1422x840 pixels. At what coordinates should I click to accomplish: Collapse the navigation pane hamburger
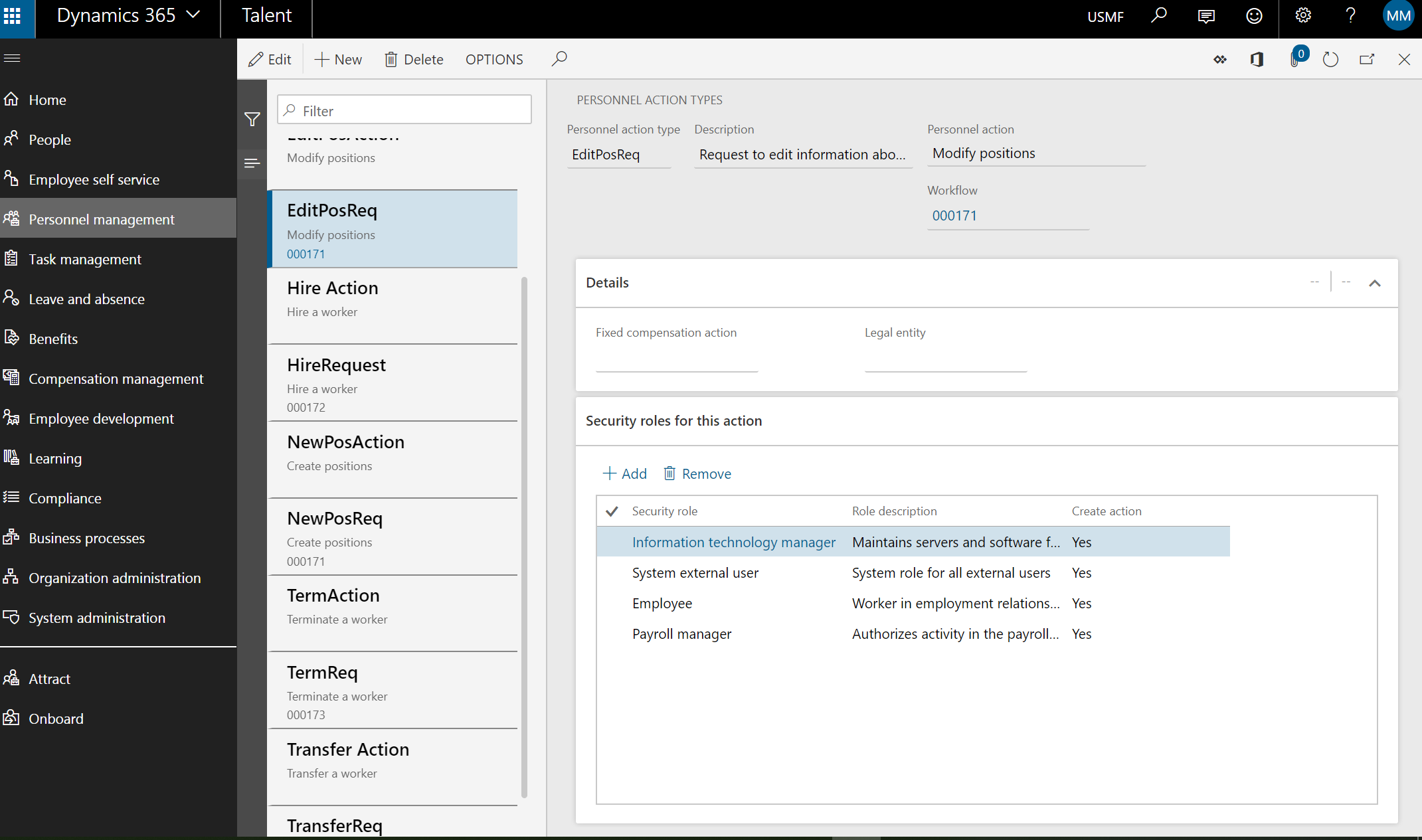(12, 58)
